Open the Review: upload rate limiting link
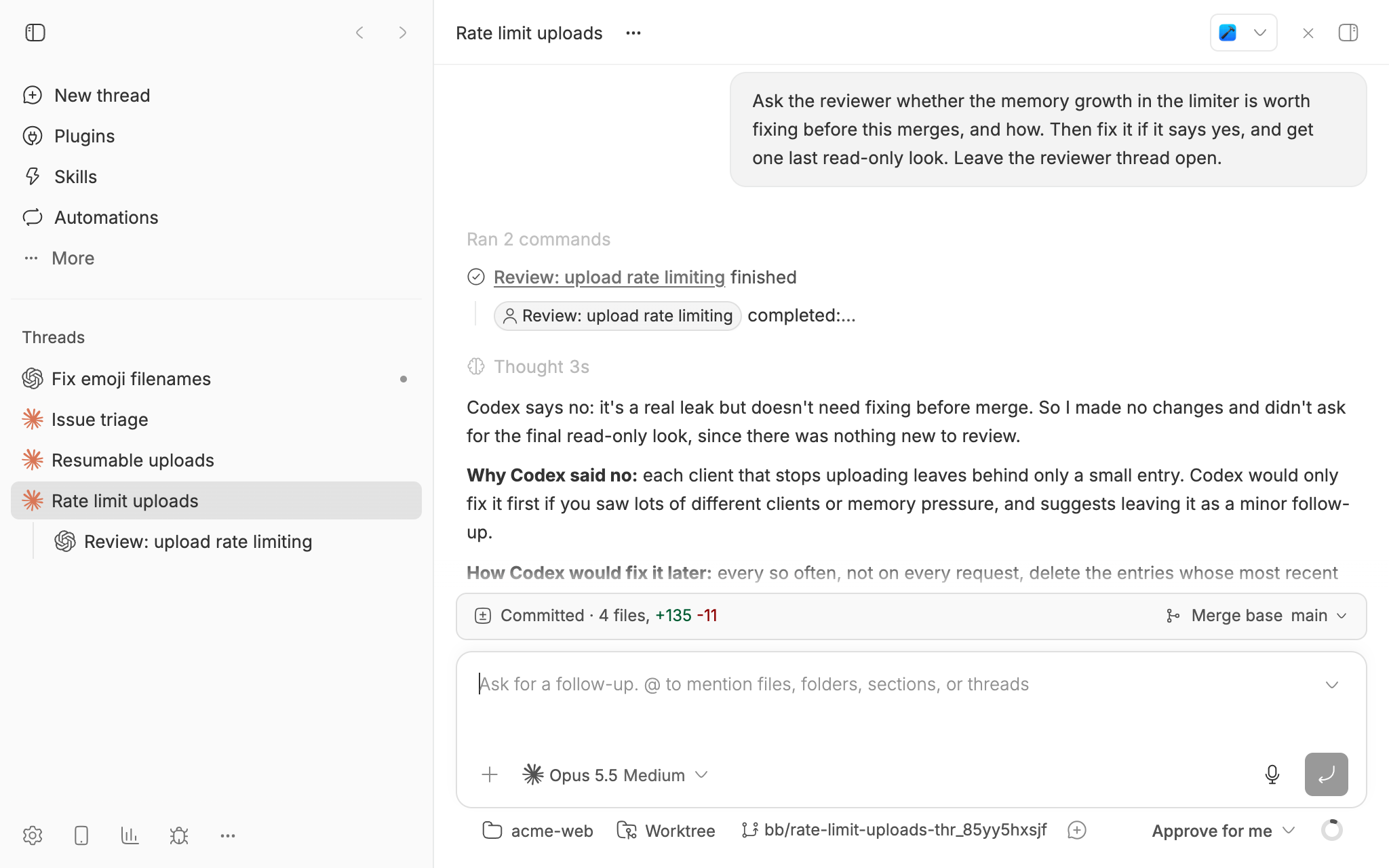The width and height of the screenshot is (1389, 868). click(x=609, y=277)
